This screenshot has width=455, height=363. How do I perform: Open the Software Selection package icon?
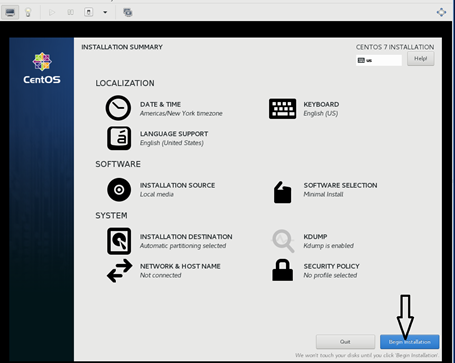click(x=282, y=192)
